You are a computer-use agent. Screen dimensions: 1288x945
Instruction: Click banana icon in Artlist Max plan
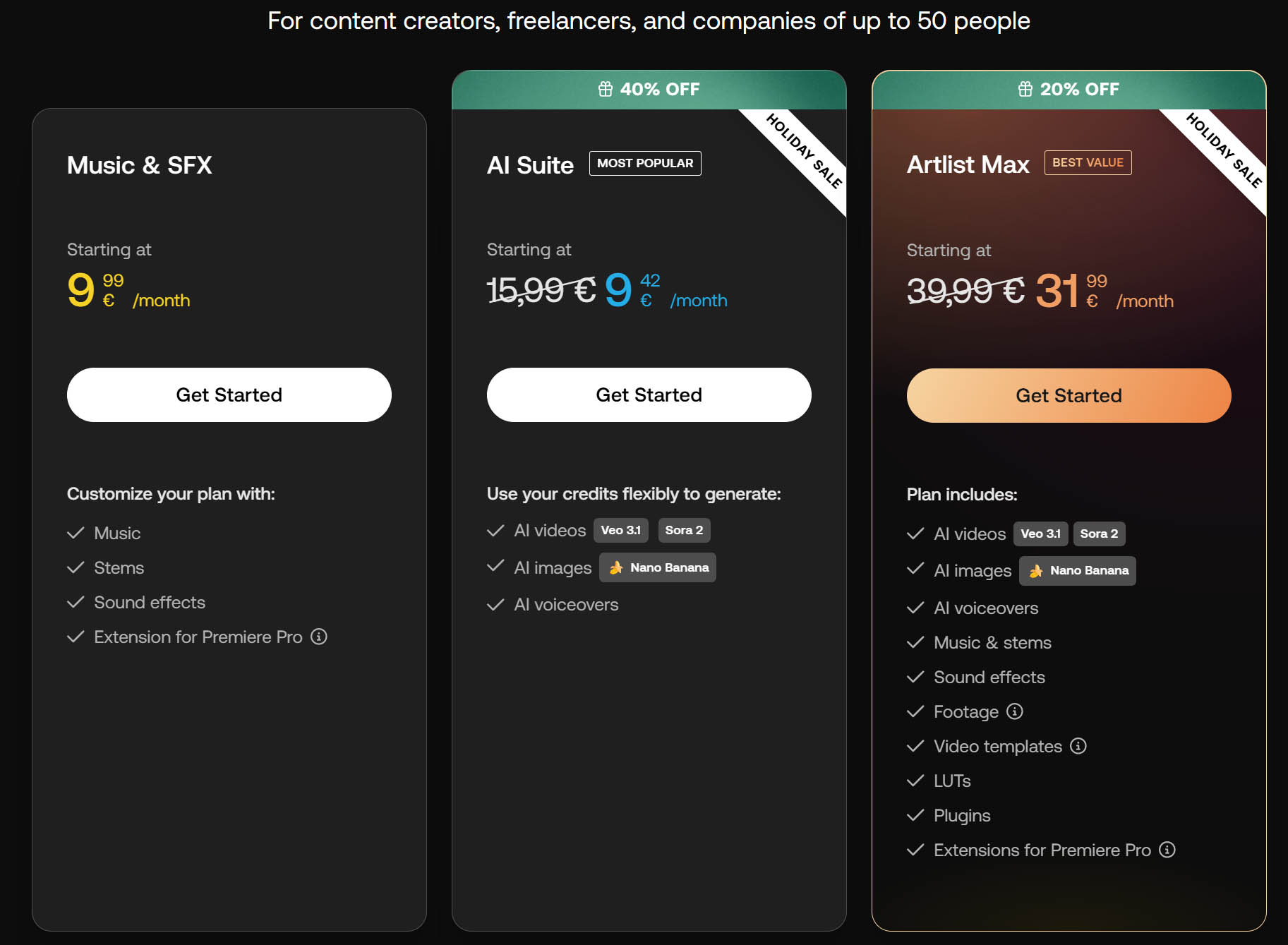[x=1036, y=571]
